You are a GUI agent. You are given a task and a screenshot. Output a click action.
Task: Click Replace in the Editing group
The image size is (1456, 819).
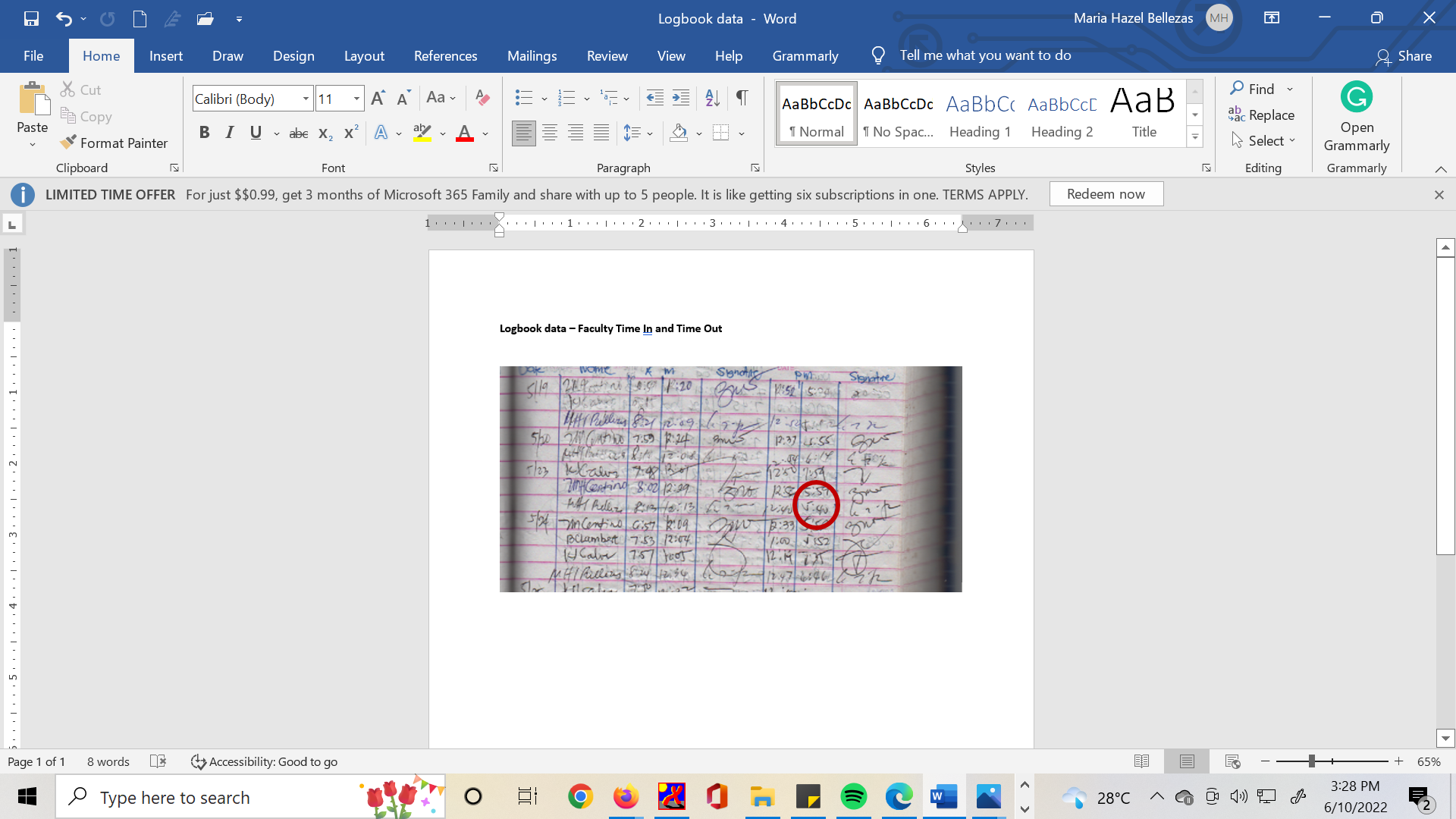pos(1262,115)
